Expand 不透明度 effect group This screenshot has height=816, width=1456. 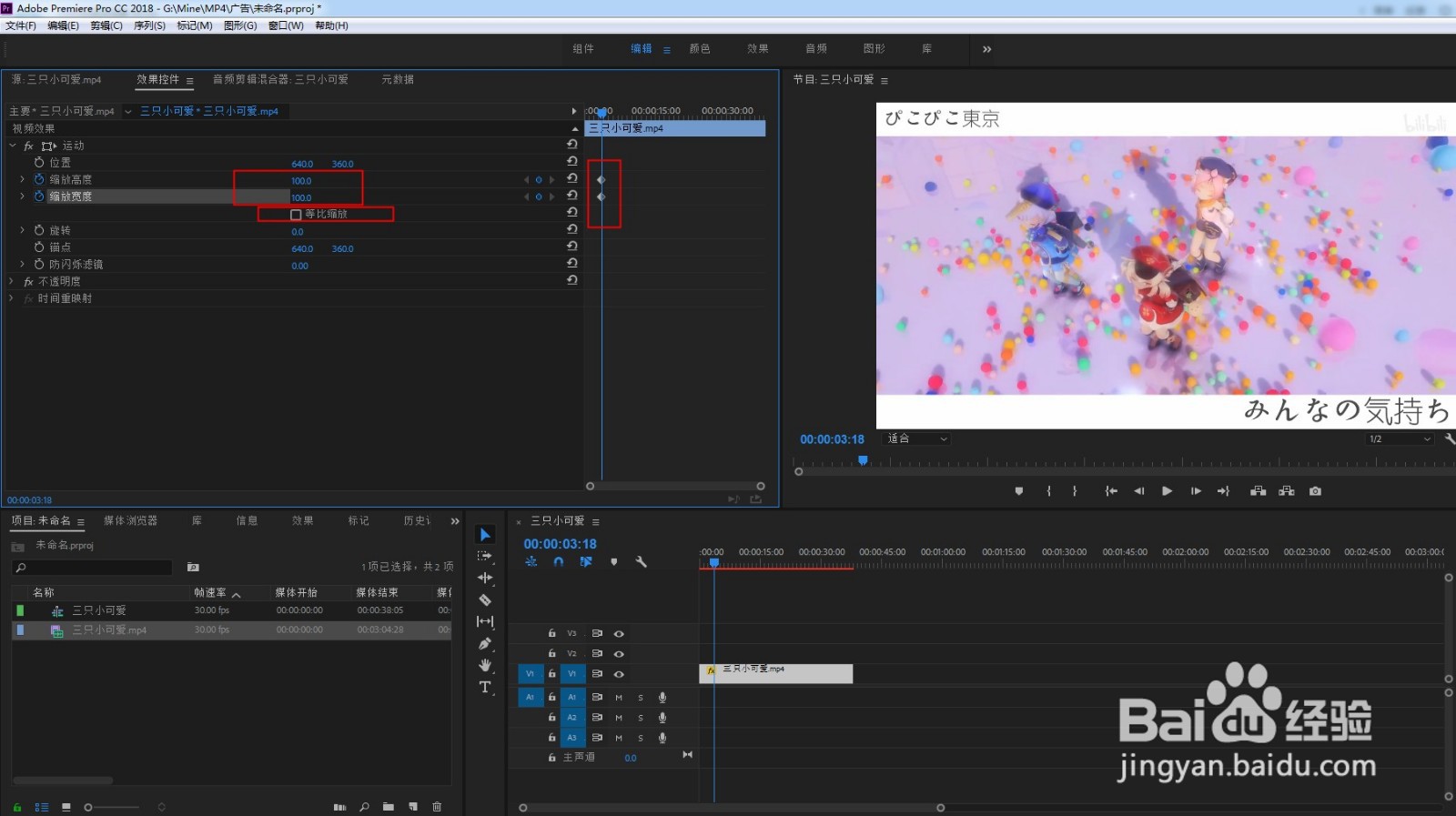pos(12,281)
